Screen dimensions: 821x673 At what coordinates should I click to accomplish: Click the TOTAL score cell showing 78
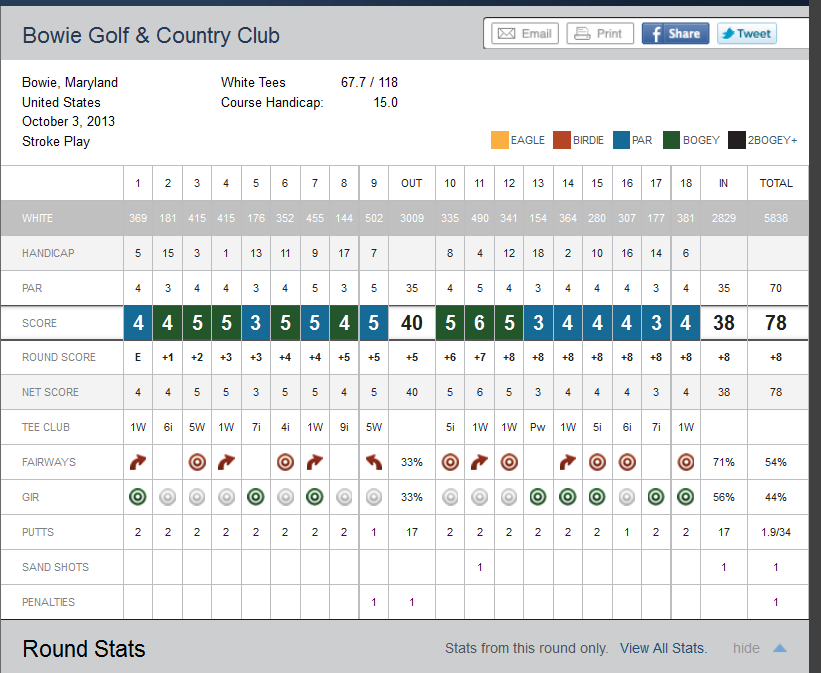[x=776, y=323]
